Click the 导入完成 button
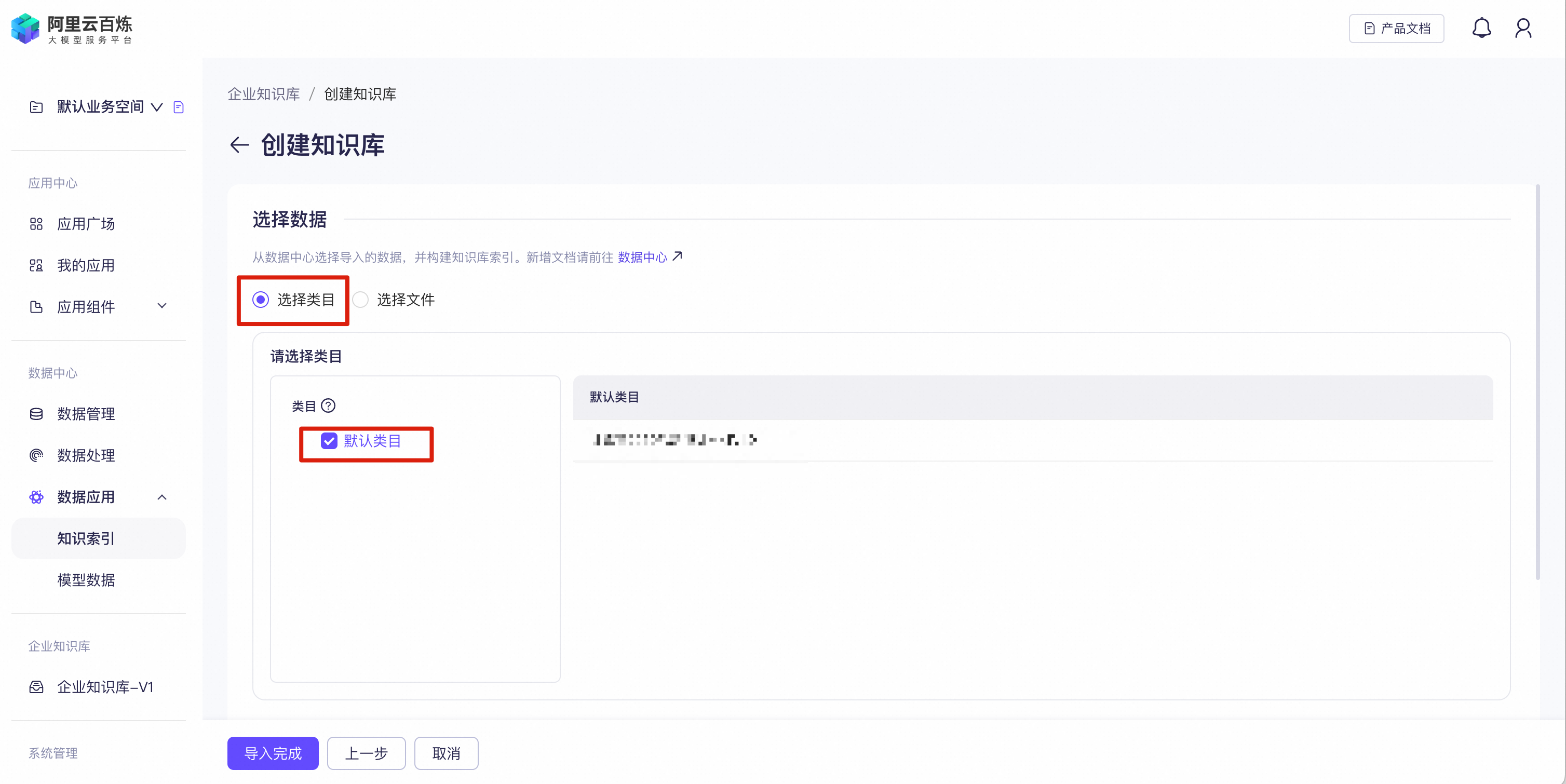 tap(273, 753)
